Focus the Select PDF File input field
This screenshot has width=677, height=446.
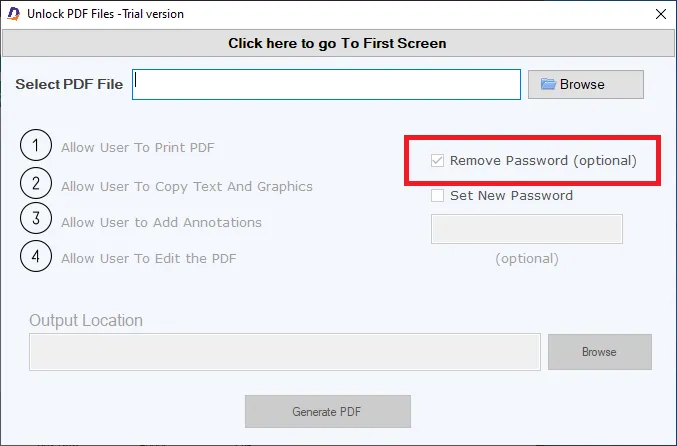pyautogui.click(x=326, y=84)
